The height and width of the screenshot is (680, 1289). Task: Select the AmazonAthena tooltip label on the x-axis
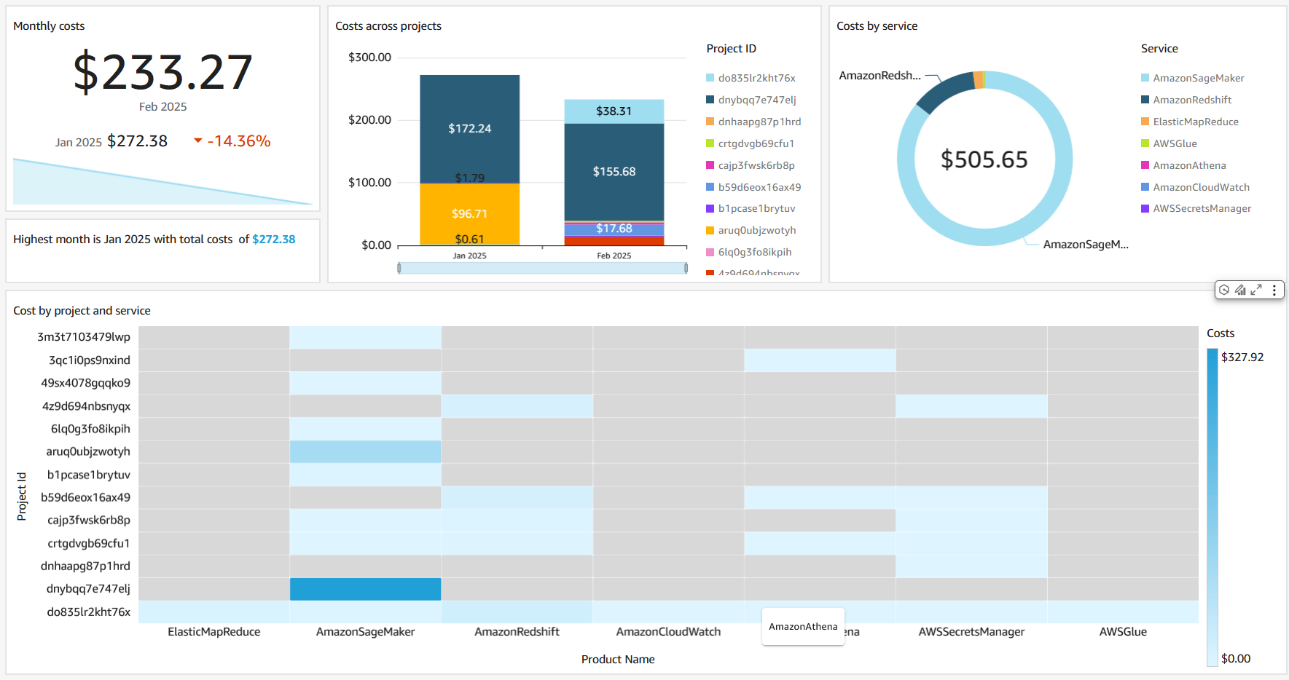click(802, 625)
